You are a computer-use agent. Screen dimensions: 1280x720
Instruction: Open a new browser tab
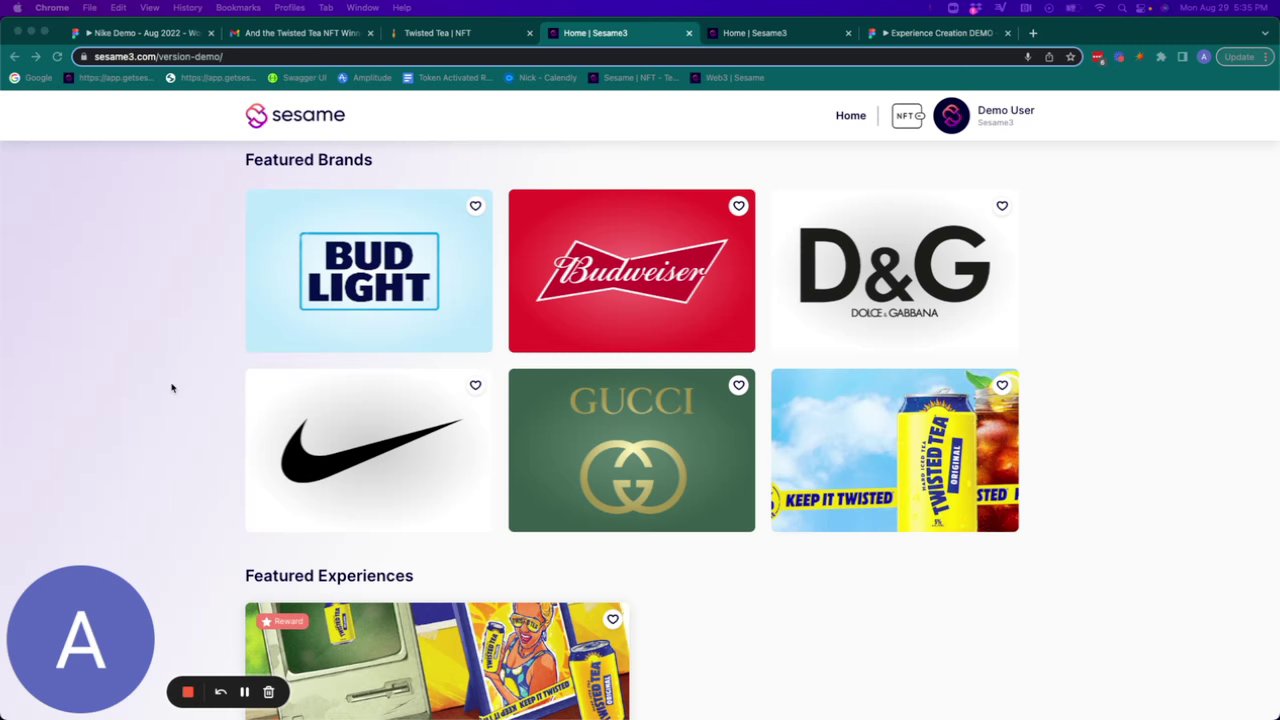[x=1033, y=33]
